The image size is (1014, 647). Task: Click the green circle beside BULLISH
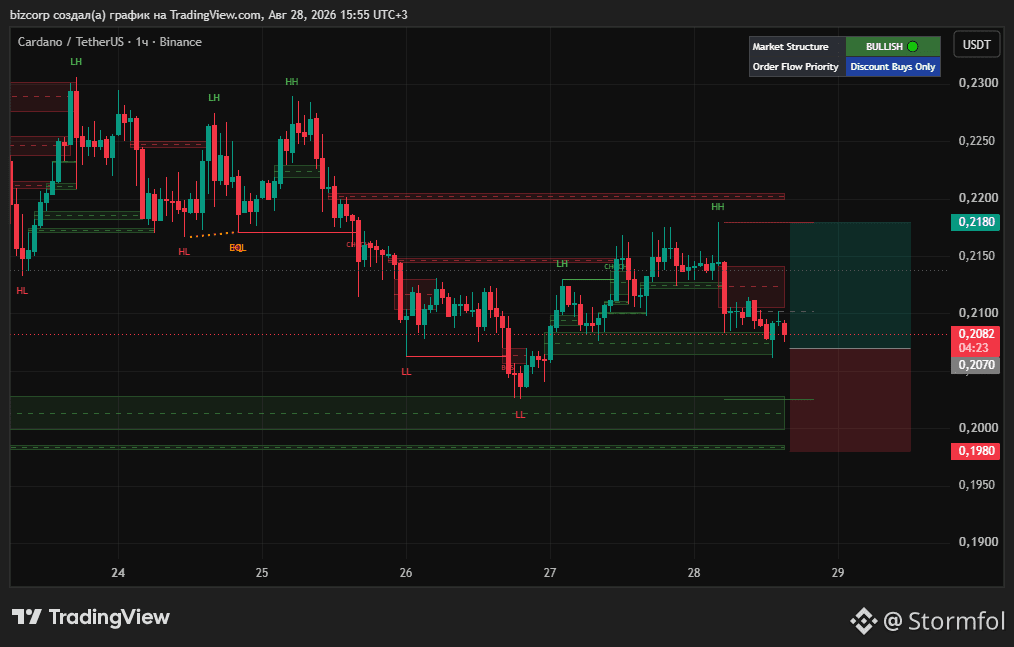[912, 47]
